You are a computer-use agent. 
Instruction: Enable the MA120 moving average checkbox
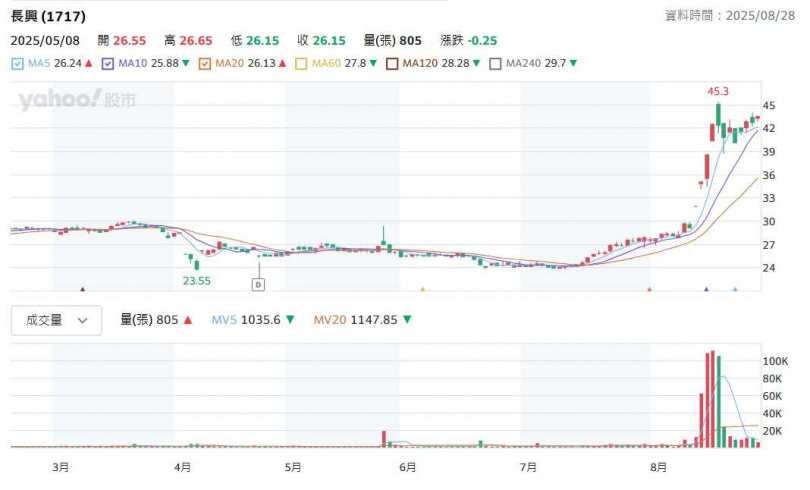point(392,64)
